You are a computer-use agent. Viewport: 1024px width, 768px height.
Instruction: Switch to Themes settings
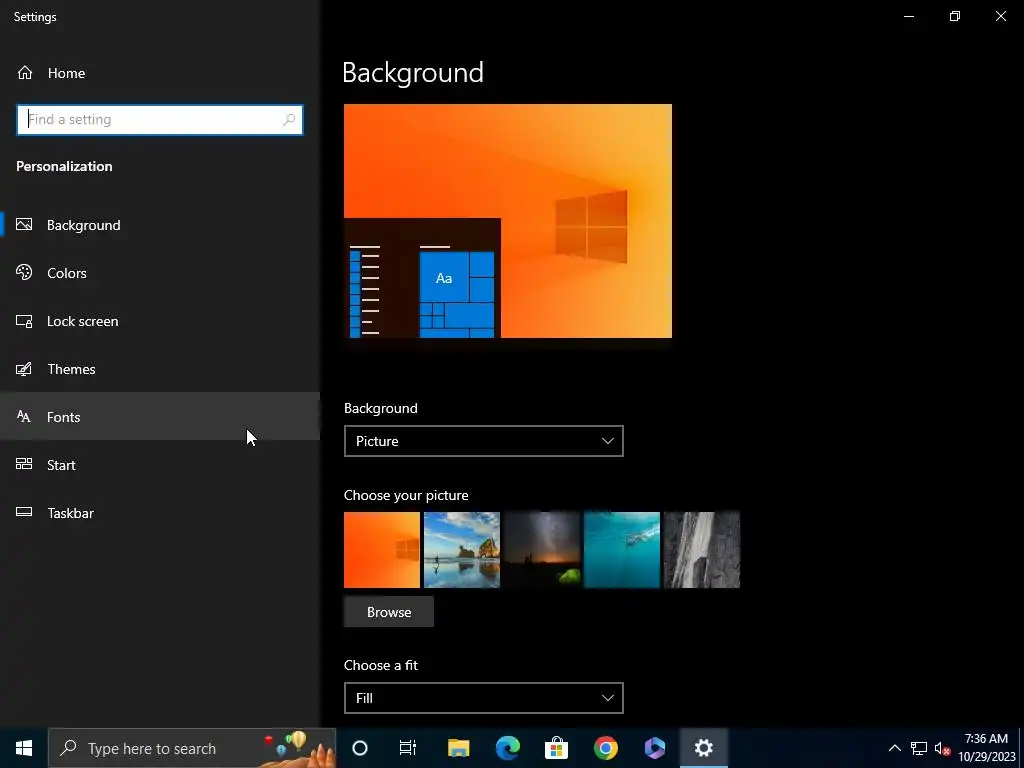click(160, 369)
